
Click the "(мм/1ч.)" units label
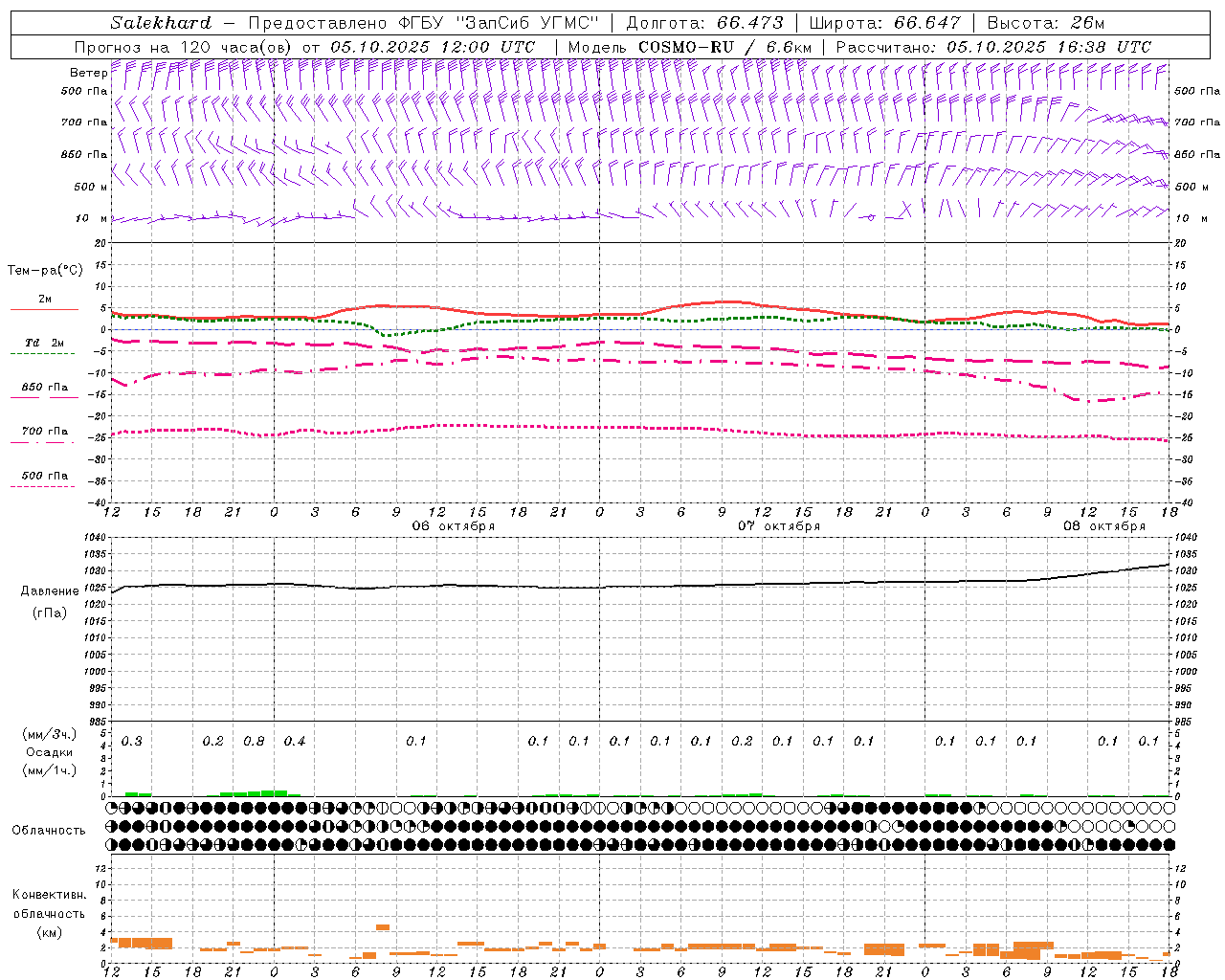tap(50, 770)
